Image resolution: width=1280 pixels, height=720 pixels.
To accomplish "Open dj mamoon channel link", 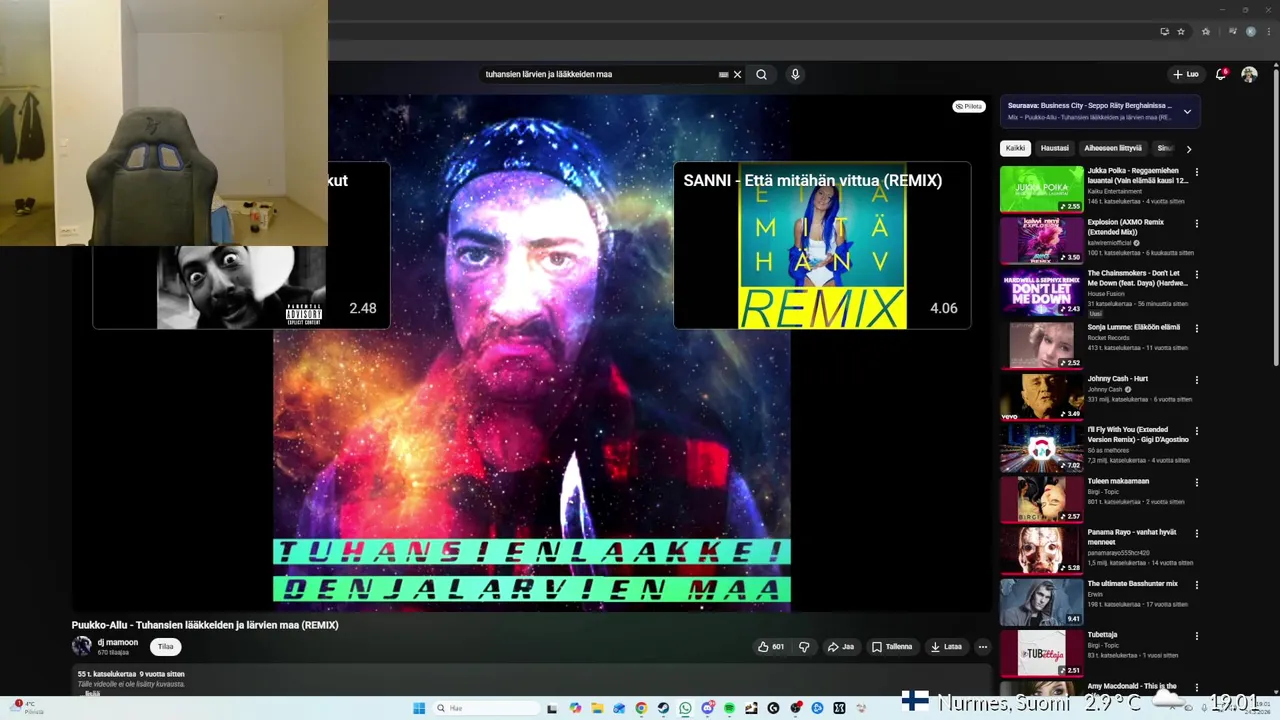I will click(x=117, y=642).
